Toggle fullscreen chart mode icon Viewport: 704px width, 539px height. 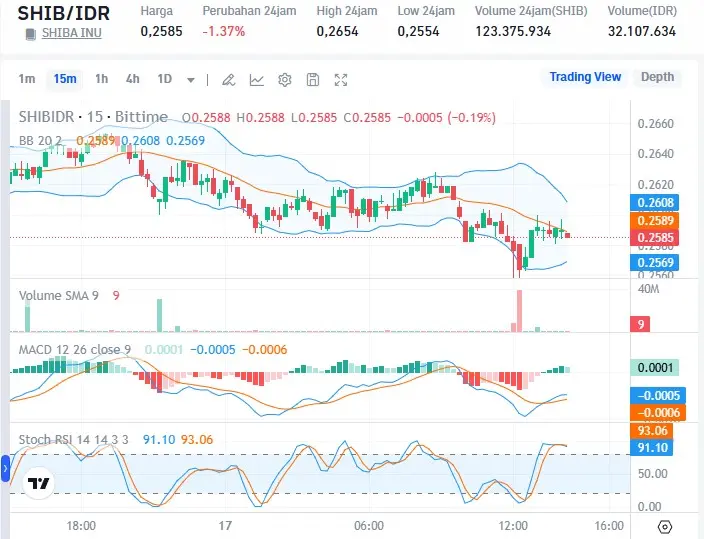tap(341, 80)
